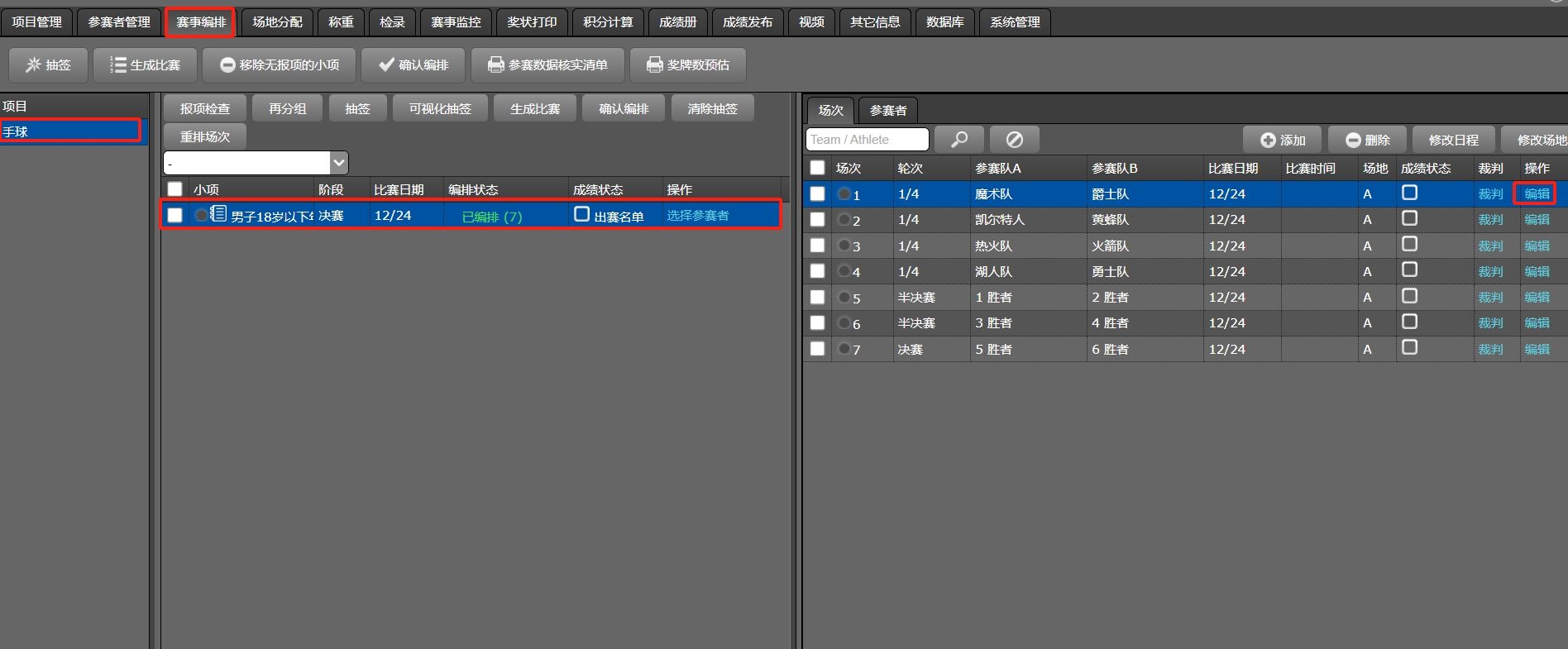The height and width of the screenshot is (649, 1568).
Task: Click the 确认编排 checkmark button
Action: click(386, 64)
